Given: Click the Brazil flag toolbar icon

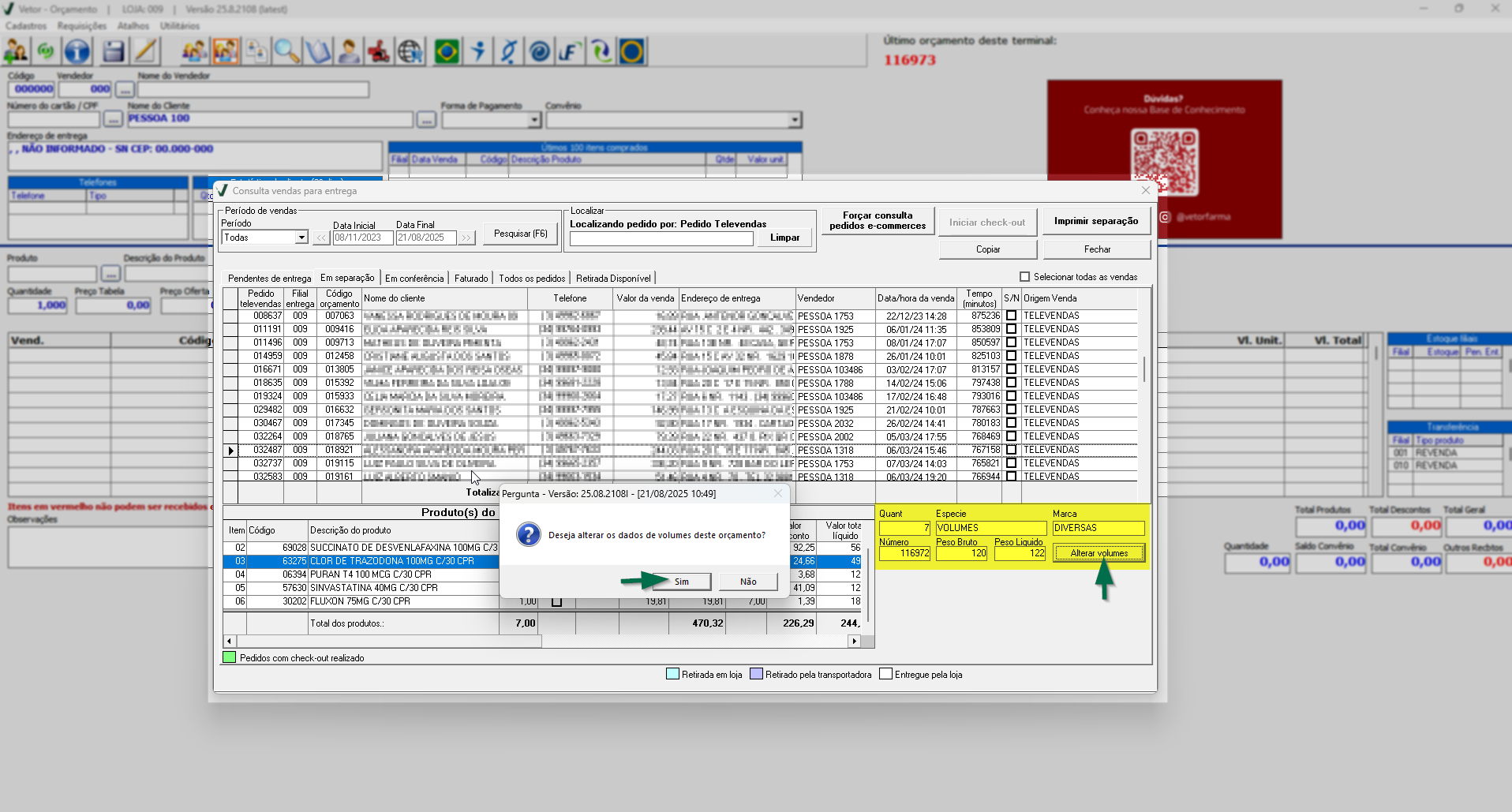Looking at the screenshot, I should 447,52.
